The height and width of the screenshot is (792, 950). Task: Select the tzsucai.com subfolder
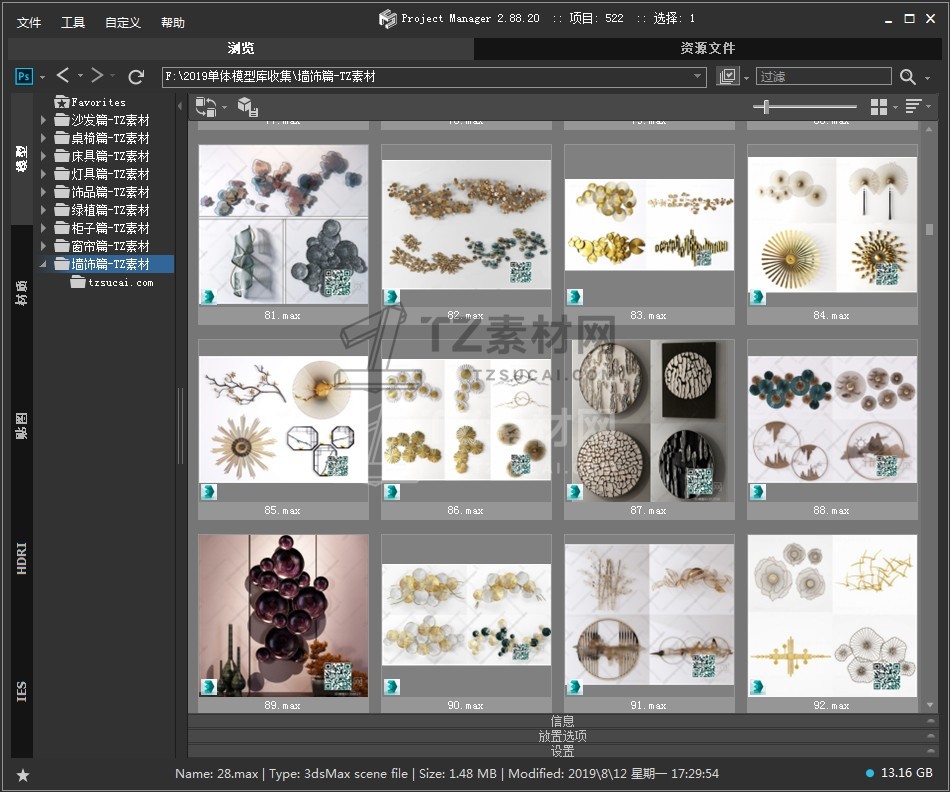(x=120, y=283)
